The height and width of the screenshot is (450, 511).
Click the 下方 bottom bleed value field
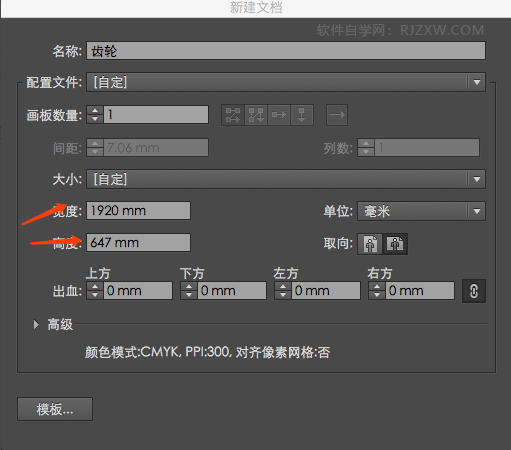(x=232, y=291)
